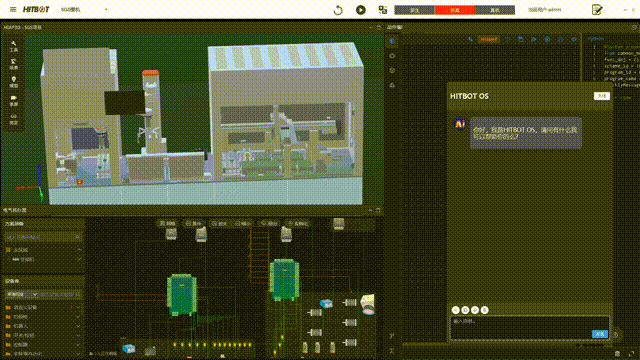Expand the first folder in device library
The image size is (640, 360).
click(x=41, y=307)
